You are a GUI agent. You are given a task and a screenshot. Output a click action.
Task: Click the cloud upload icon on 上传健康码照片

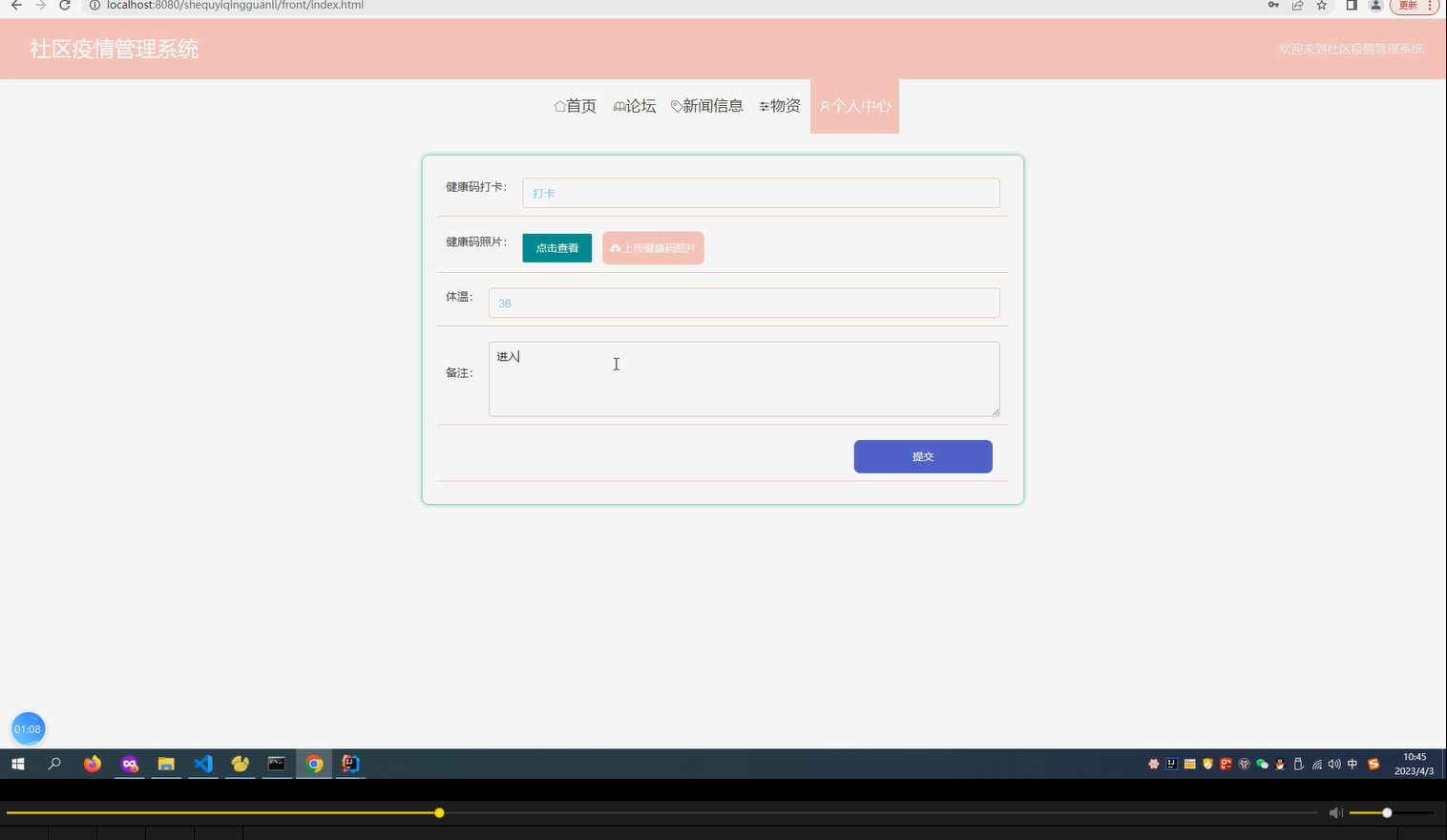click(616, 248)
